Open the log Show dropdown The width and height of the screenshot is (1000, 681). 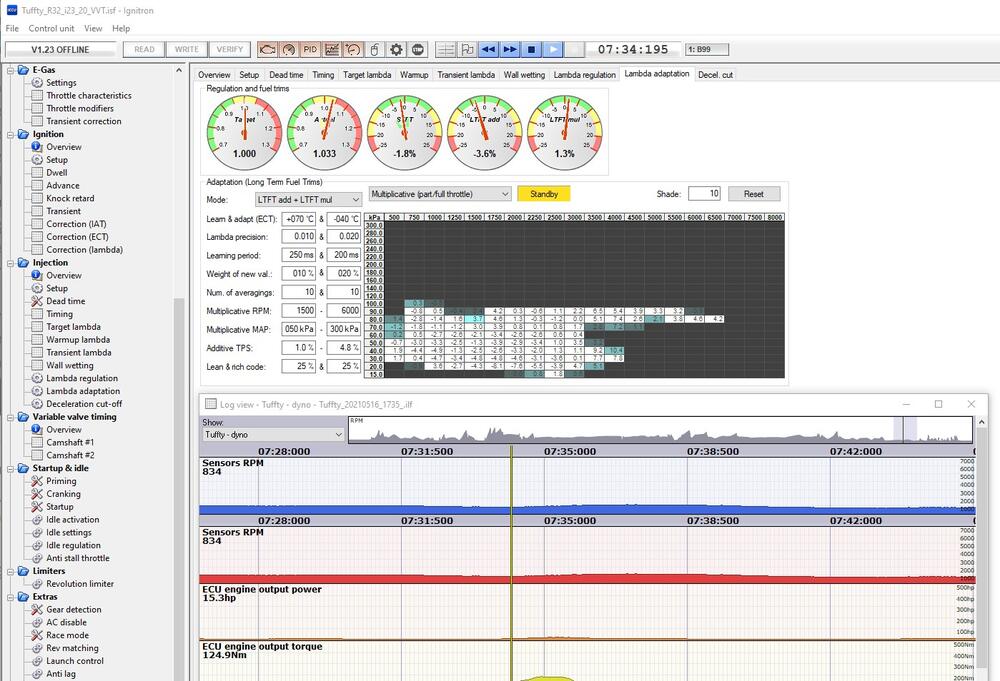[x=273, y=435]
